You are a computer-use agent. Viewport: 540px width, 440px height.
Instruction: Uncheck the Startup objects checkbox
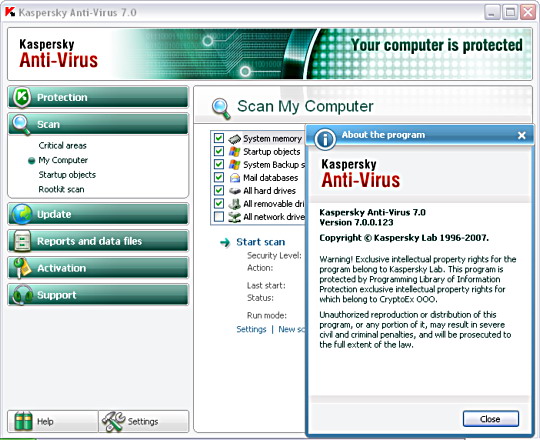[219, 151]
